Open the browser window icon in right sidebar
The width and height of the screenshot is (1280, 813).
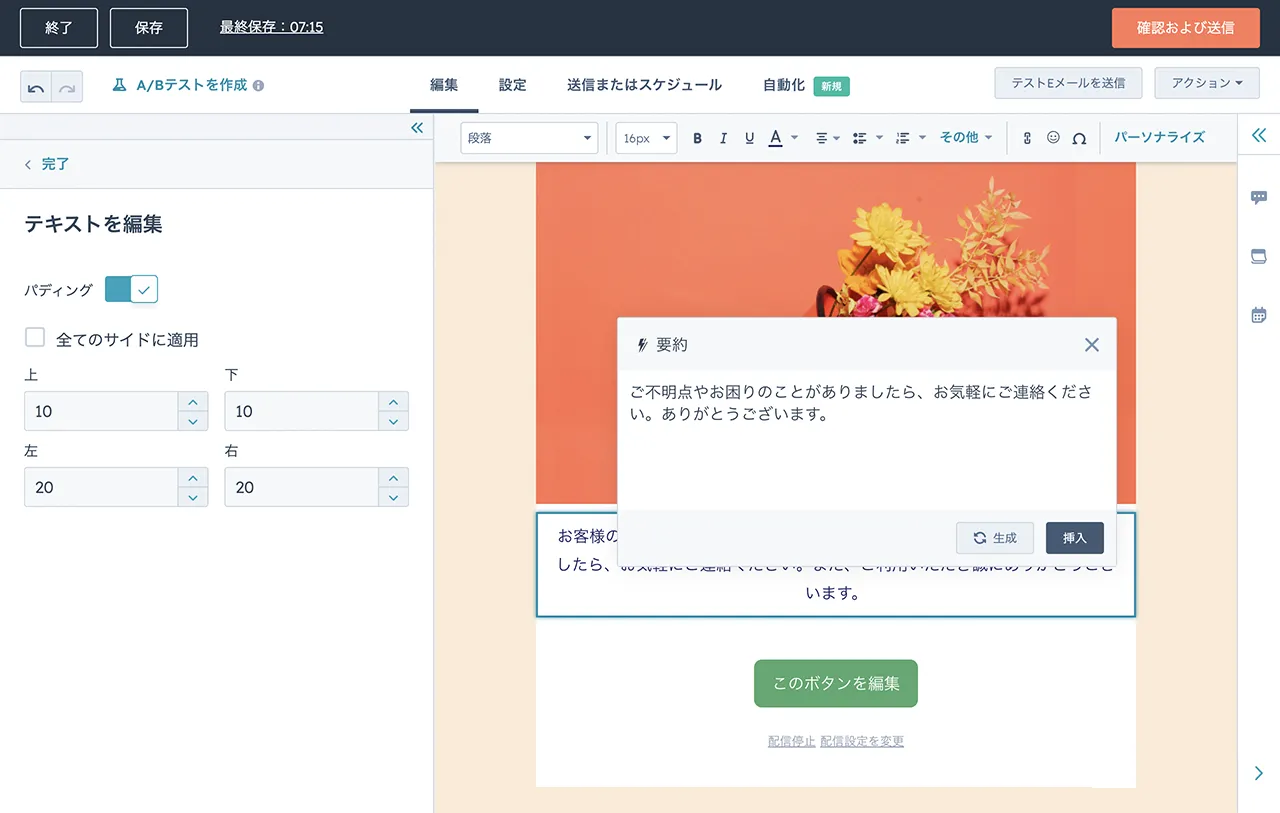click(1259, 256)
